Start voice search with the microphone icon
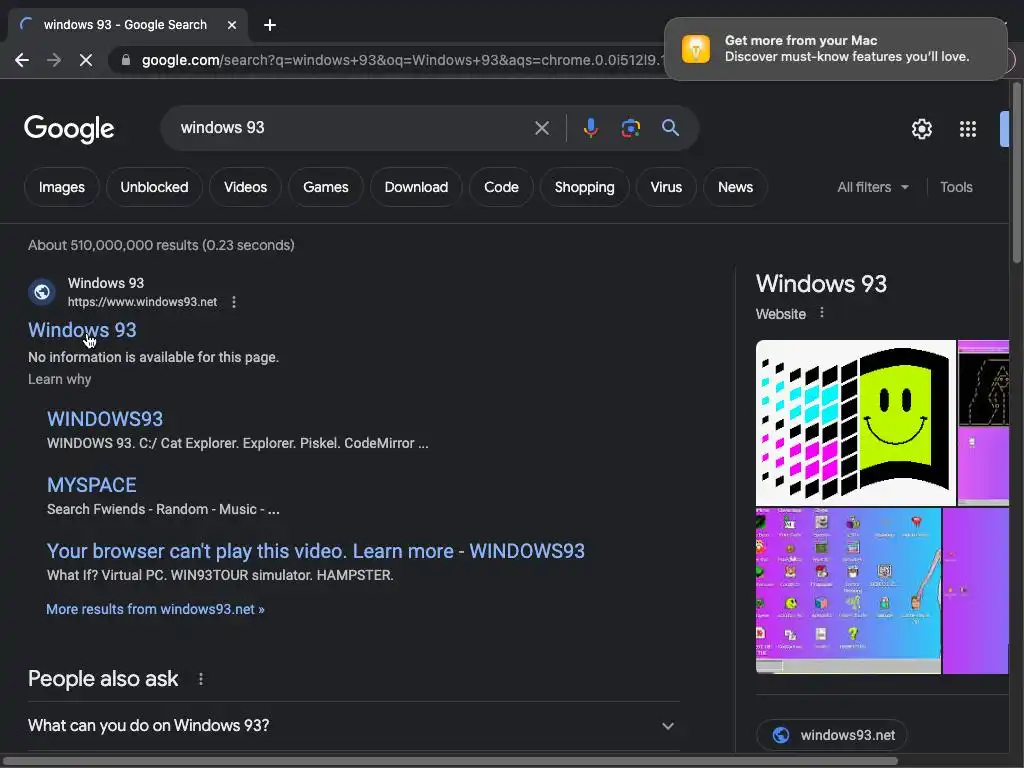Screen dimensions: 1024x768 (x=590, y=128)
